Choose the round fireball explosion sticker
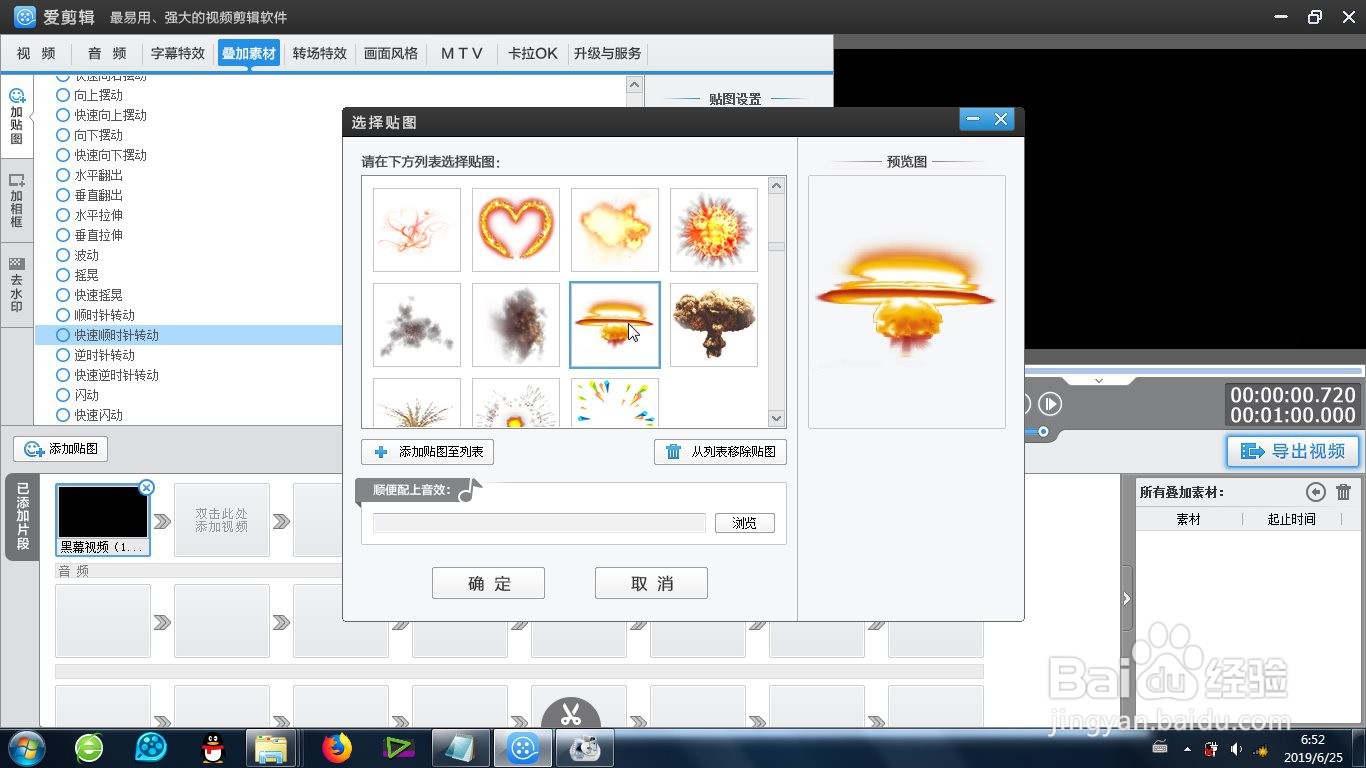The width and height of the screenshot is (1366, 768). (x=714, y=230)
